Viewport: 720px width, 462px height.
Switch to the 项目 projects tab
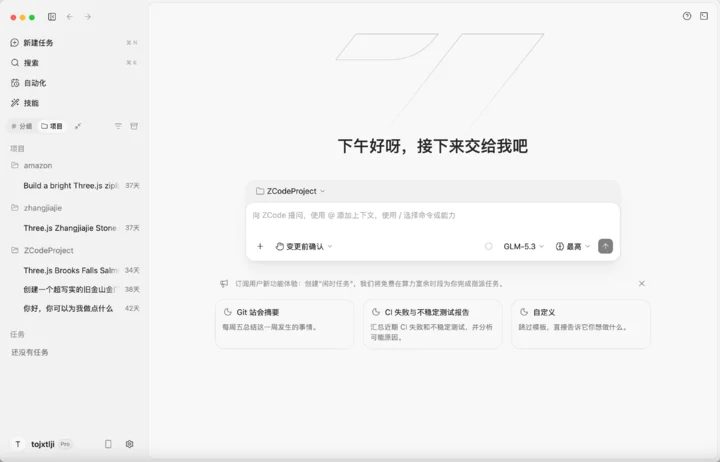(x=52, y=126)
